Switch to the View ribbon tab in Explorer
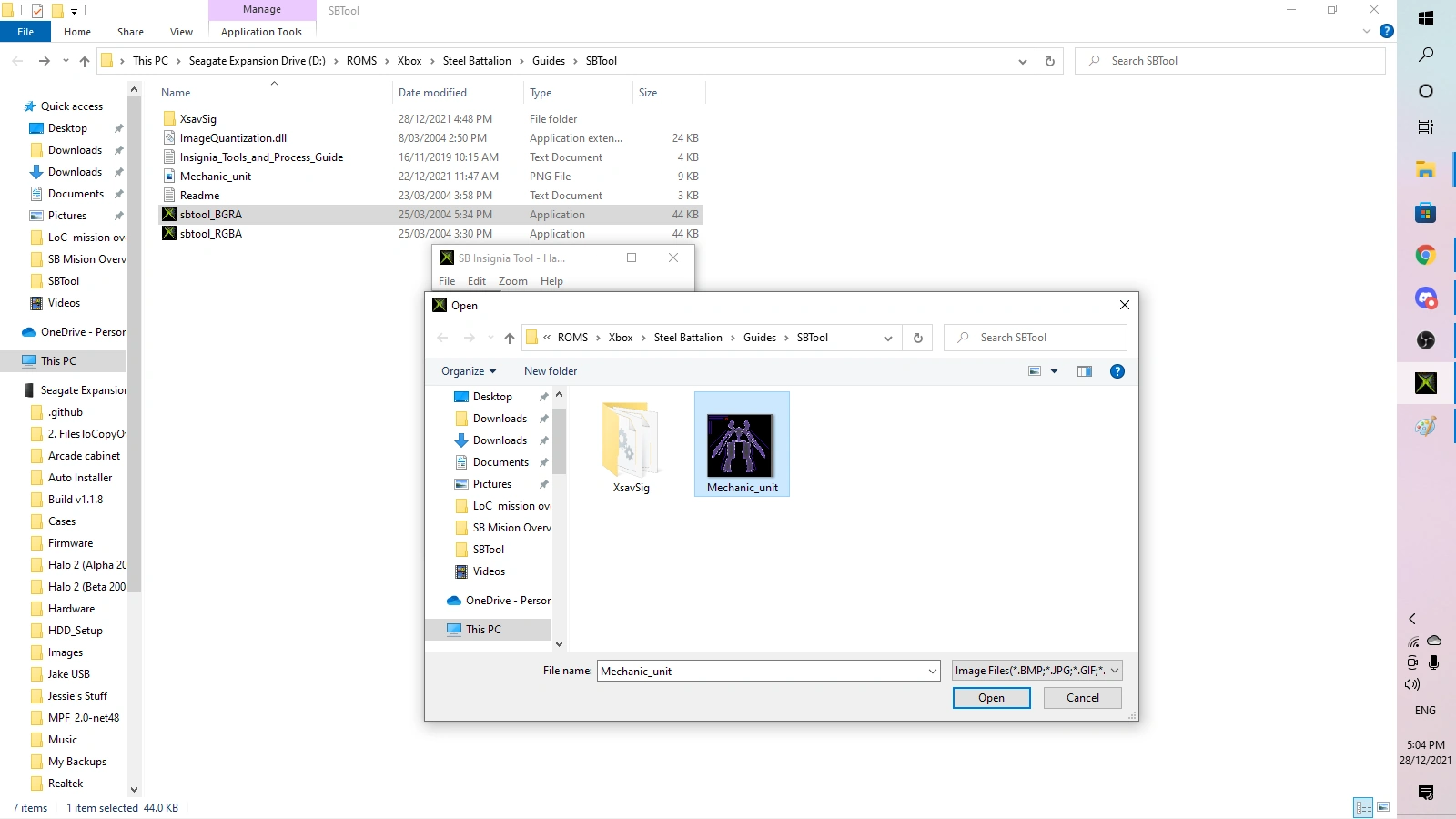 point(182,32)
